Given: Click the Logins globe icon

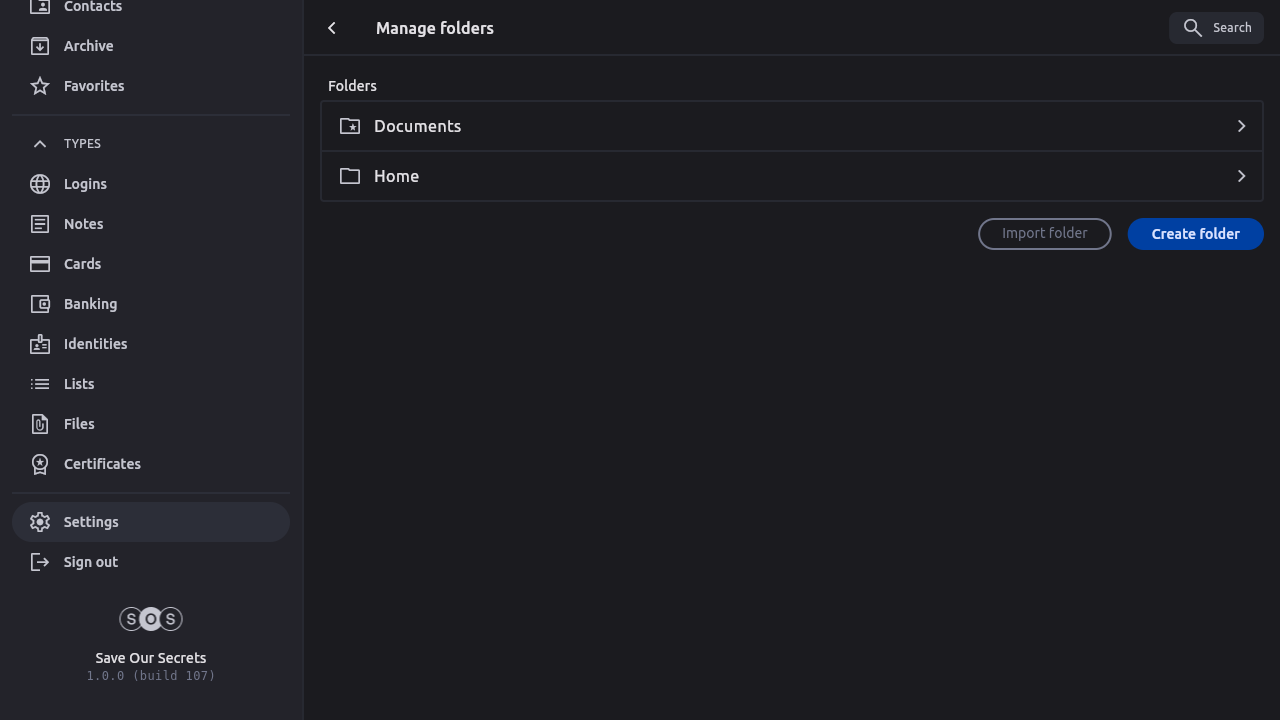Looking at the screenshot, I should coord(40,184).
